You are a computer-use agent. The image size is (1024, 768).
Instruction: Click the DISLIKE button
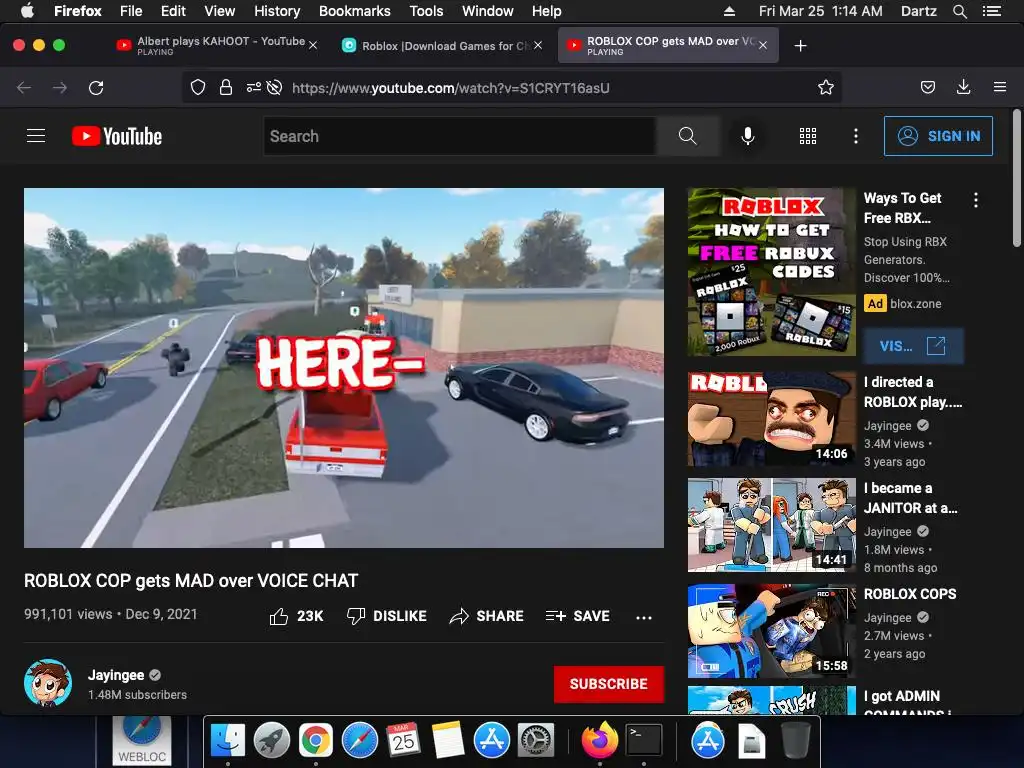pos(387,616)
